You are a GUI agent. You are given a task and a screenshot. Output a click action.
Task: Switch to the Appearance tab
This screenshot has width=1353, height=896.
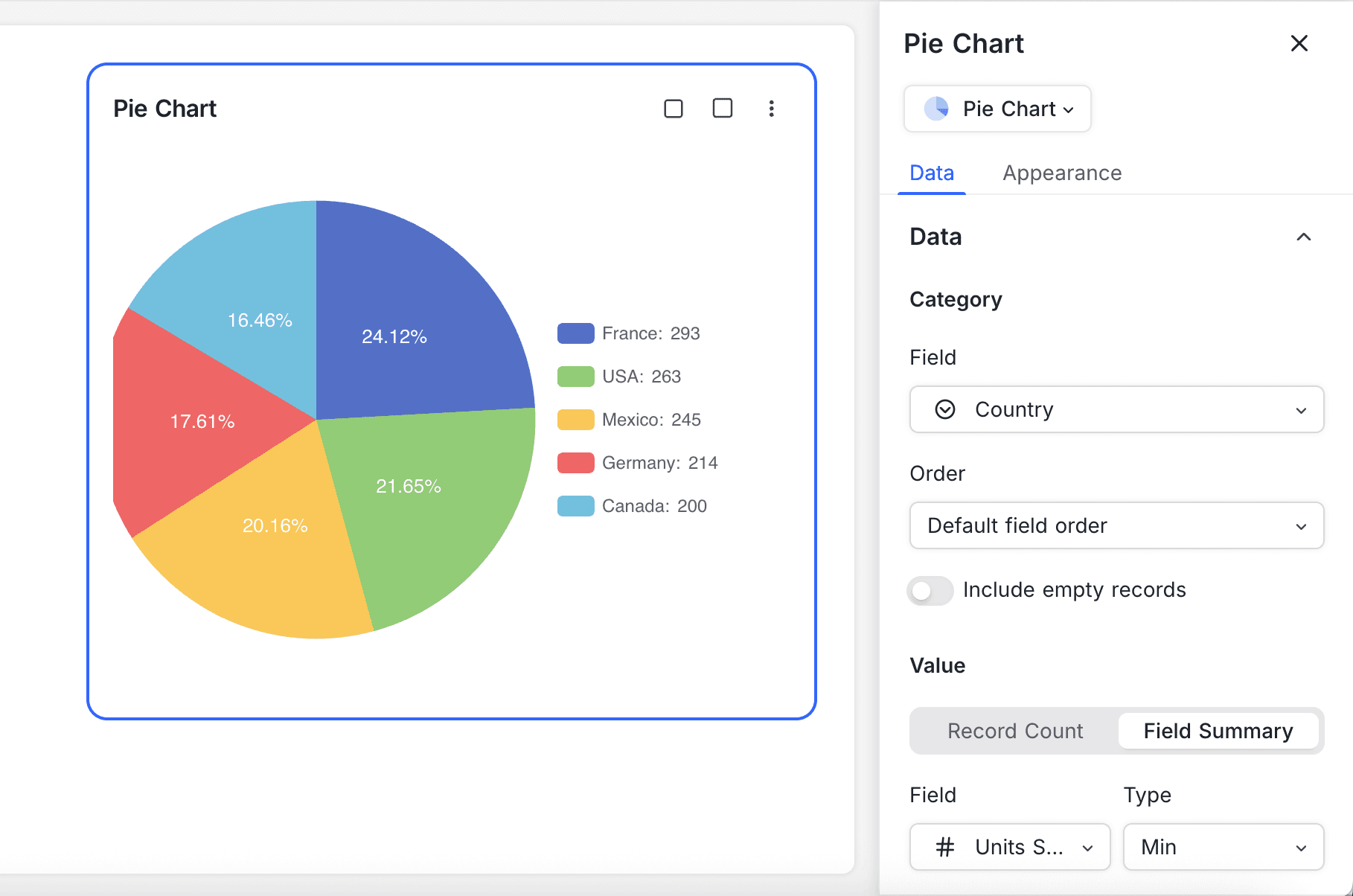[1061, 173]
